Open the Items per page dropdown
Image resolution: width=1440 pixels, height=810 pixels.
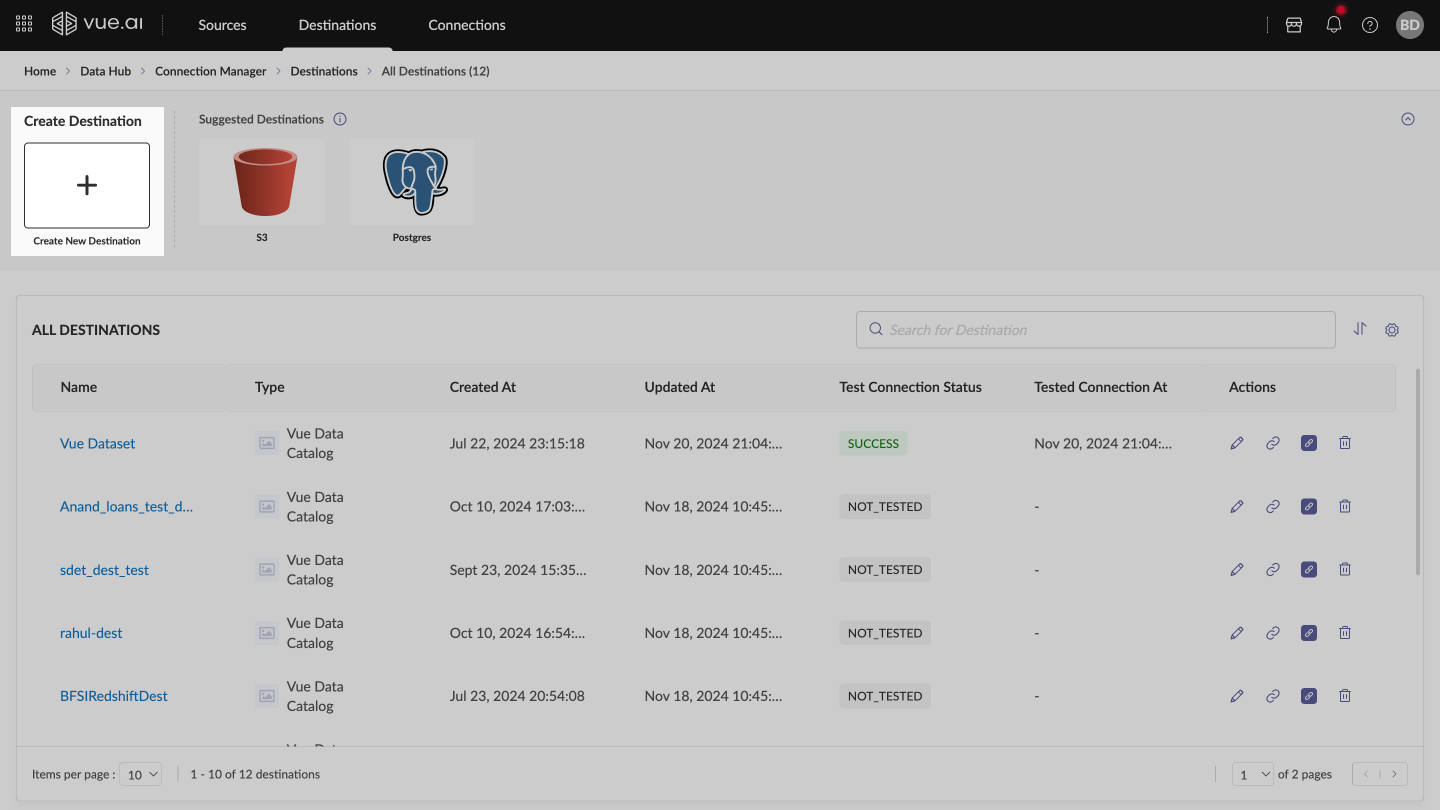[140, 774]
